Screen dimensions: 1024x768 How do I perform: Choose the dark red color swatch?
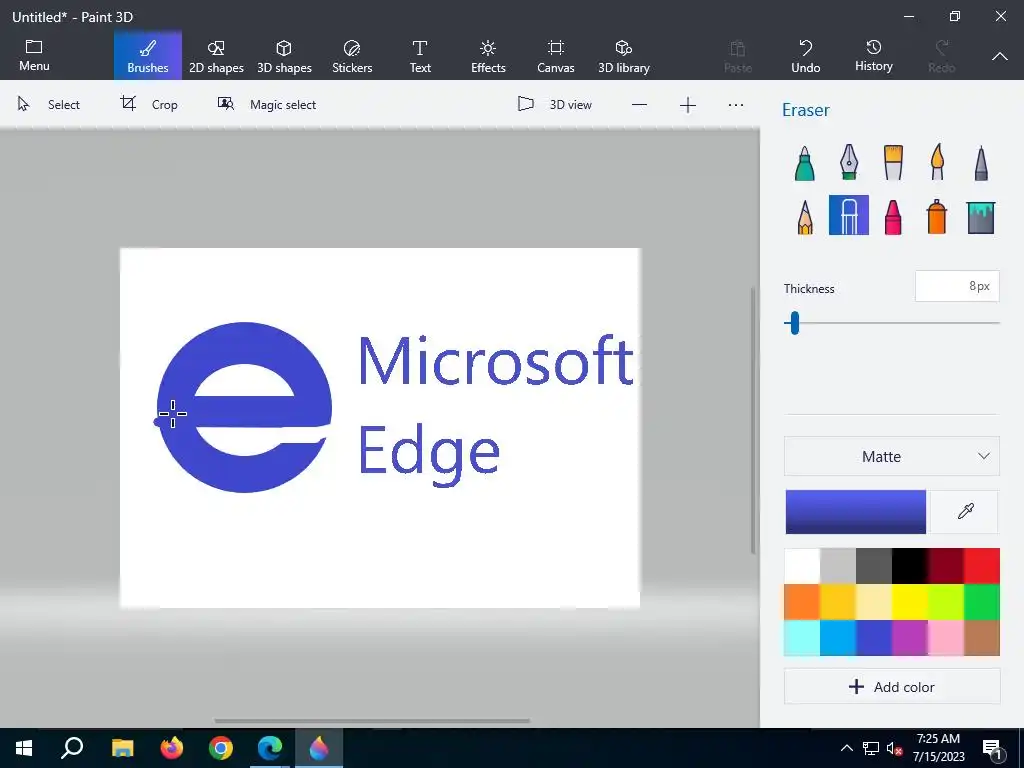[946, 566]
